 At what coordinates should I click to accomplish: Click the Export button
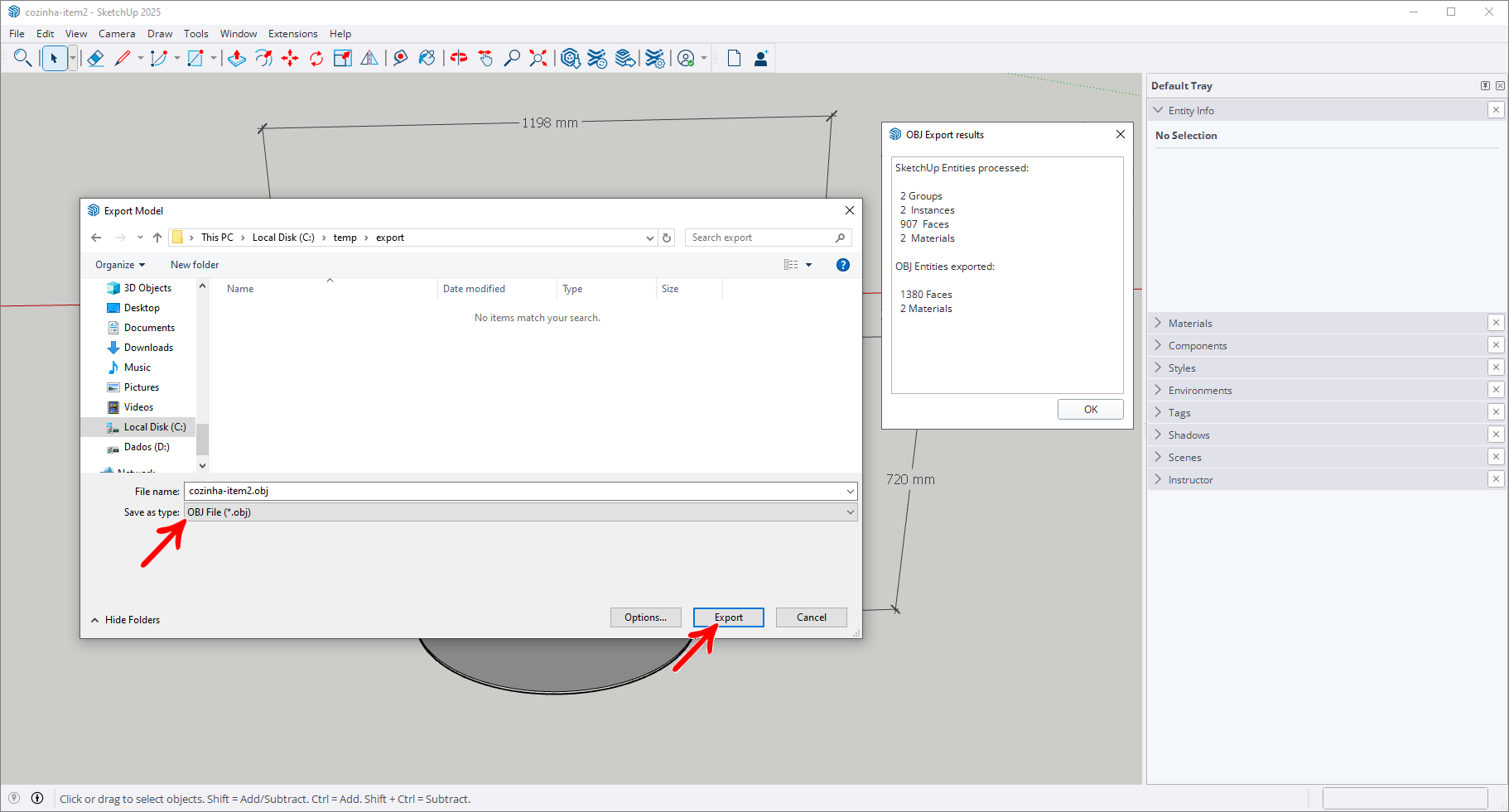729,617
